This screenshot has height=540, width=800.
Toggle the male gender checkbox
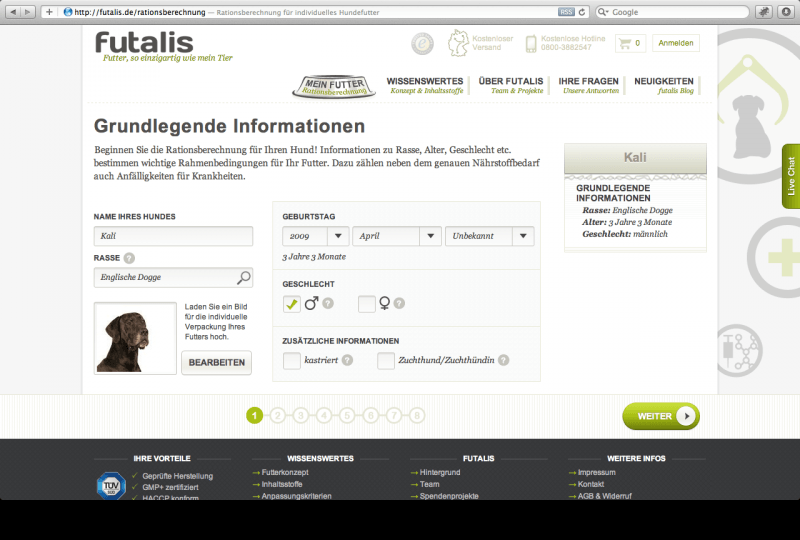pos(292,304)
